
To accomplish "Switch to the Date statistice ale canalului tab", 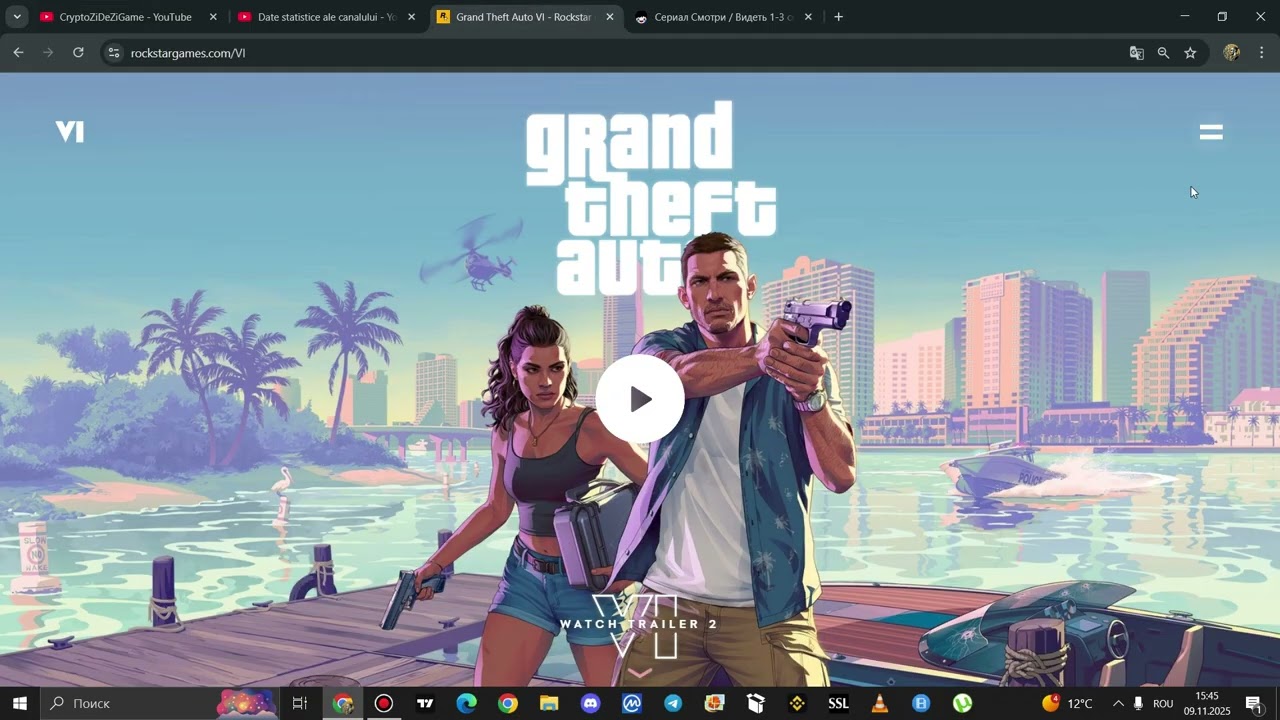I will tap(326, 17).
